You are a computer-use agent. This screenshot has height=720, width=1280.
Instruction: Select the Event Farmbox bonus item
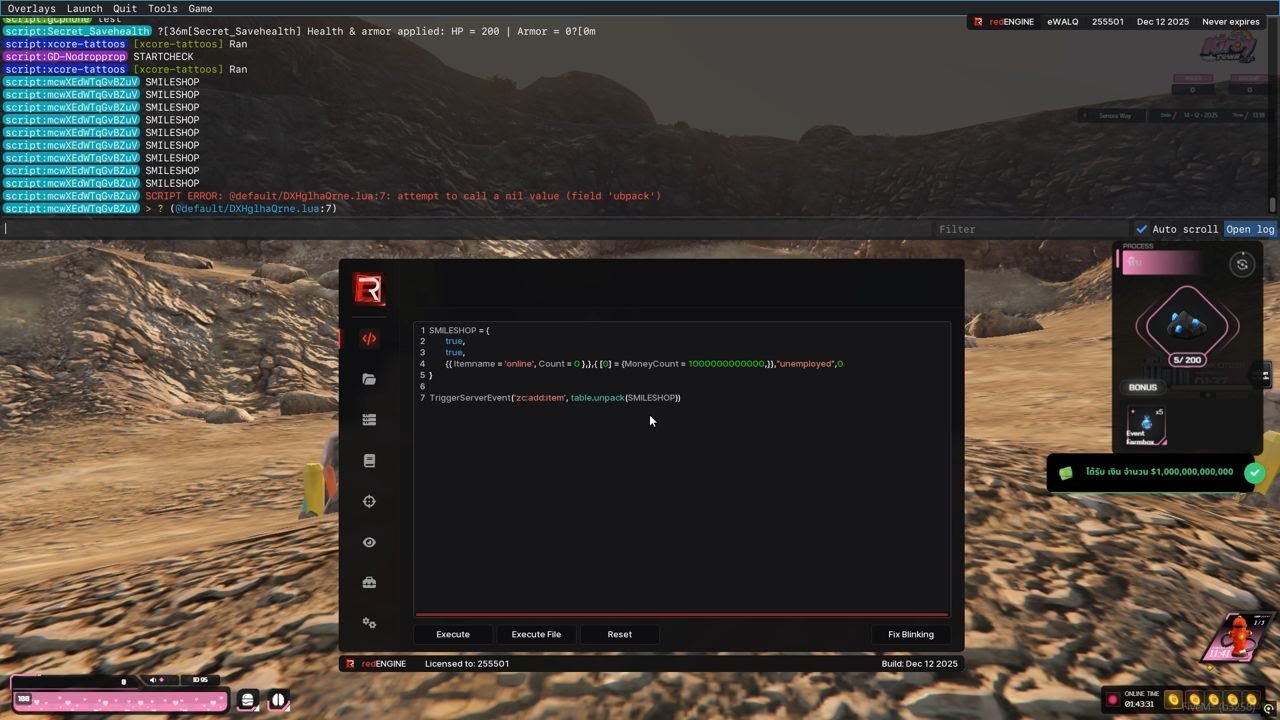tap(1146, 426)
